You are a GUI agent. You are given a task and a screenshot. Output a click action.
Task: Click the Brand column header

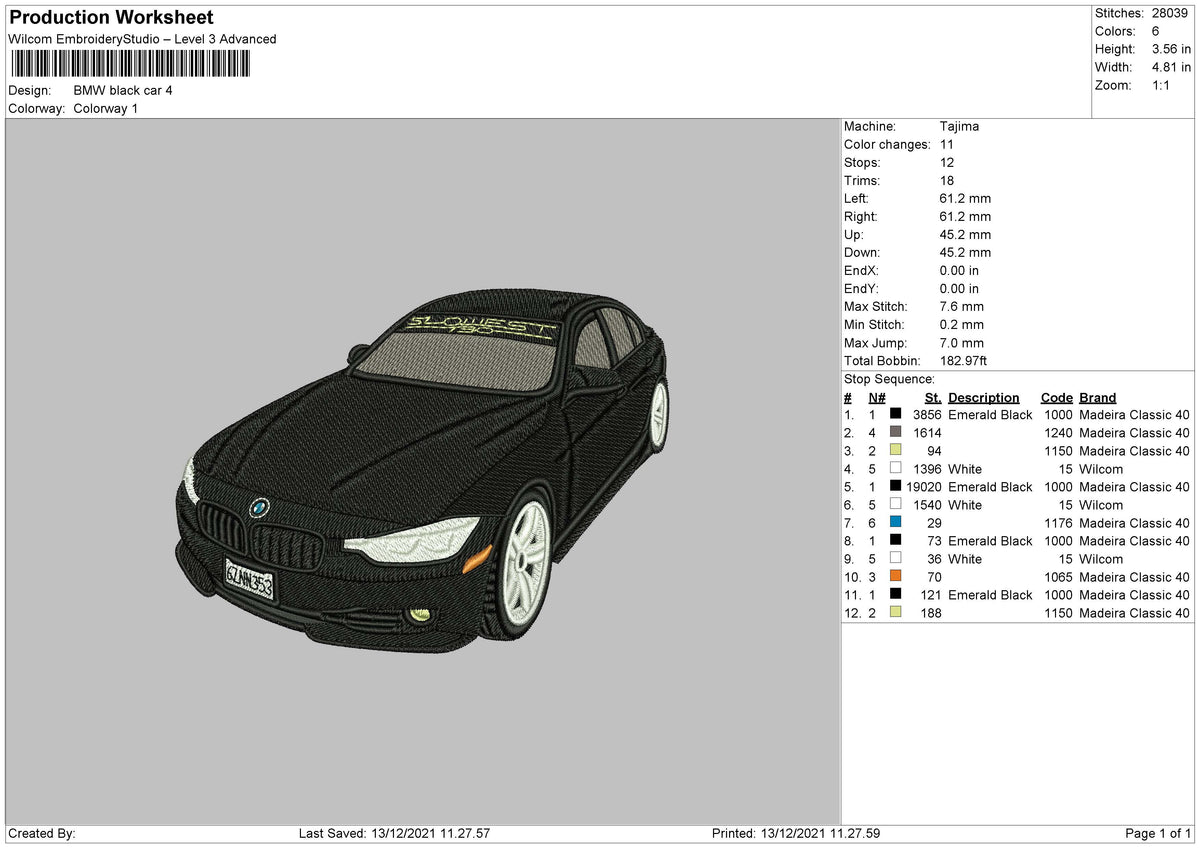click(1097, 397)
